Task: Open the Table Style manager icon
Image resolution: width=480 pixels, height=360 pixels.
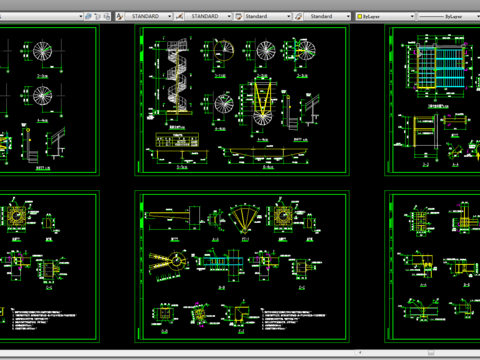Action: coord(239,16)
